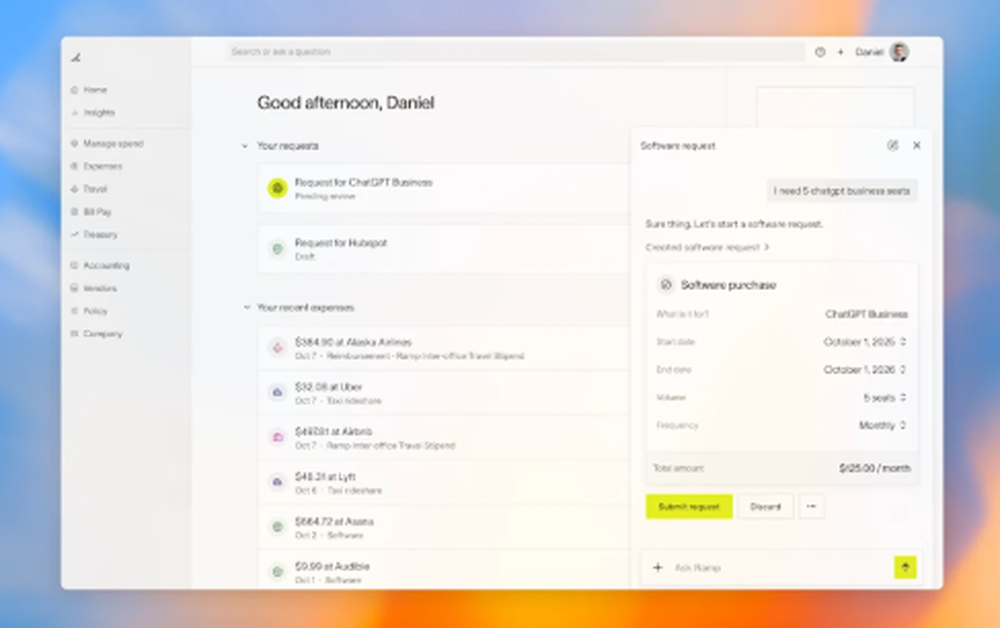The height and width of the screenshot is (628, 1000).
Task: Open the Accounting section
Action: tap(97, 265)
